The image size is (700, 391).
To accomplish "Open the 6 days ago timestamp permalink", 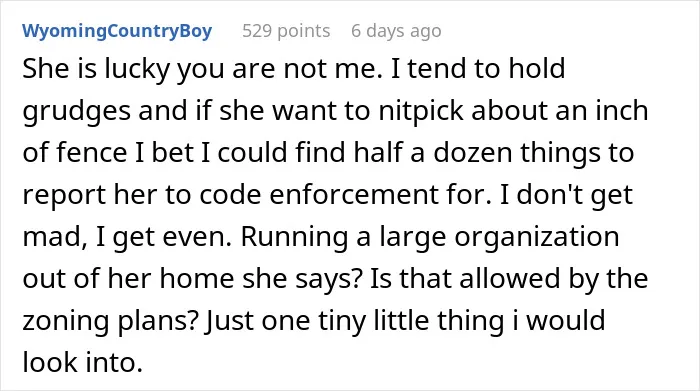I will coord(396,31).
